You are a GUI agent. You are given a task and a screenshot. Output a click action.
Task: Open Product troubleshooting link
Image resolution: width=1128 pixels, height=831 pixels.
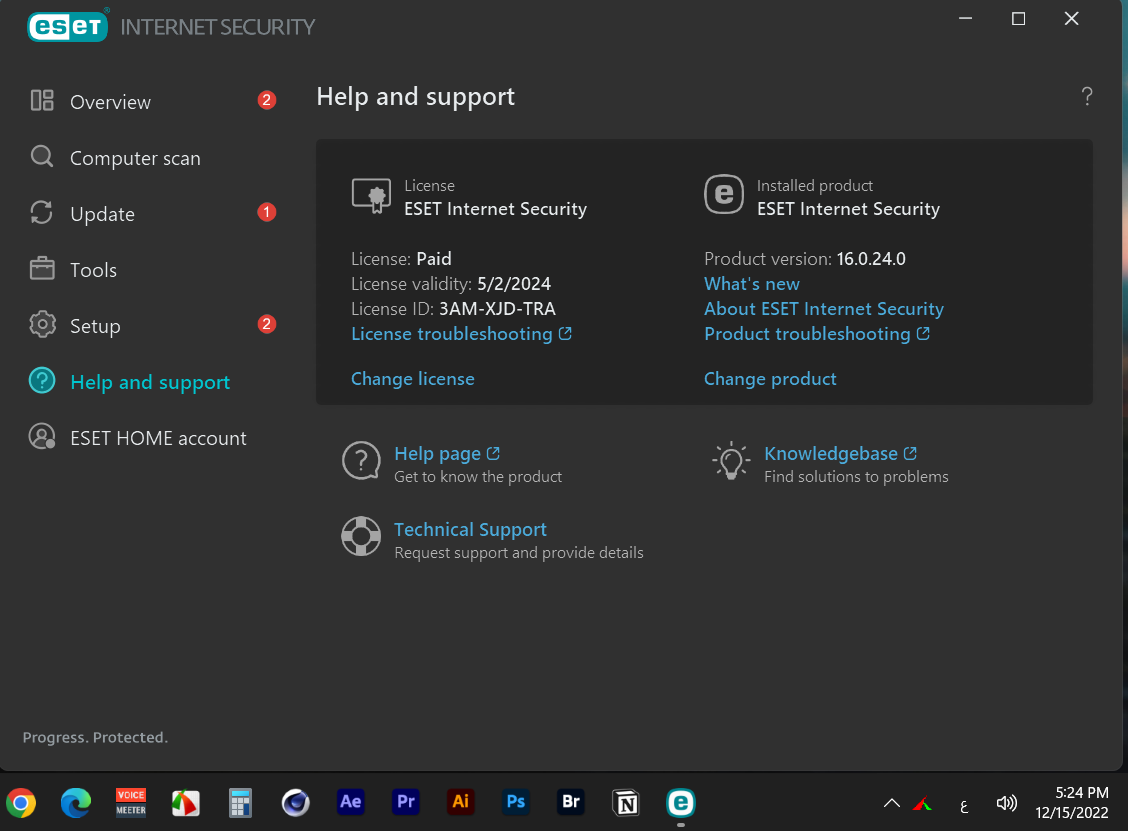click(x=817, y=334)
